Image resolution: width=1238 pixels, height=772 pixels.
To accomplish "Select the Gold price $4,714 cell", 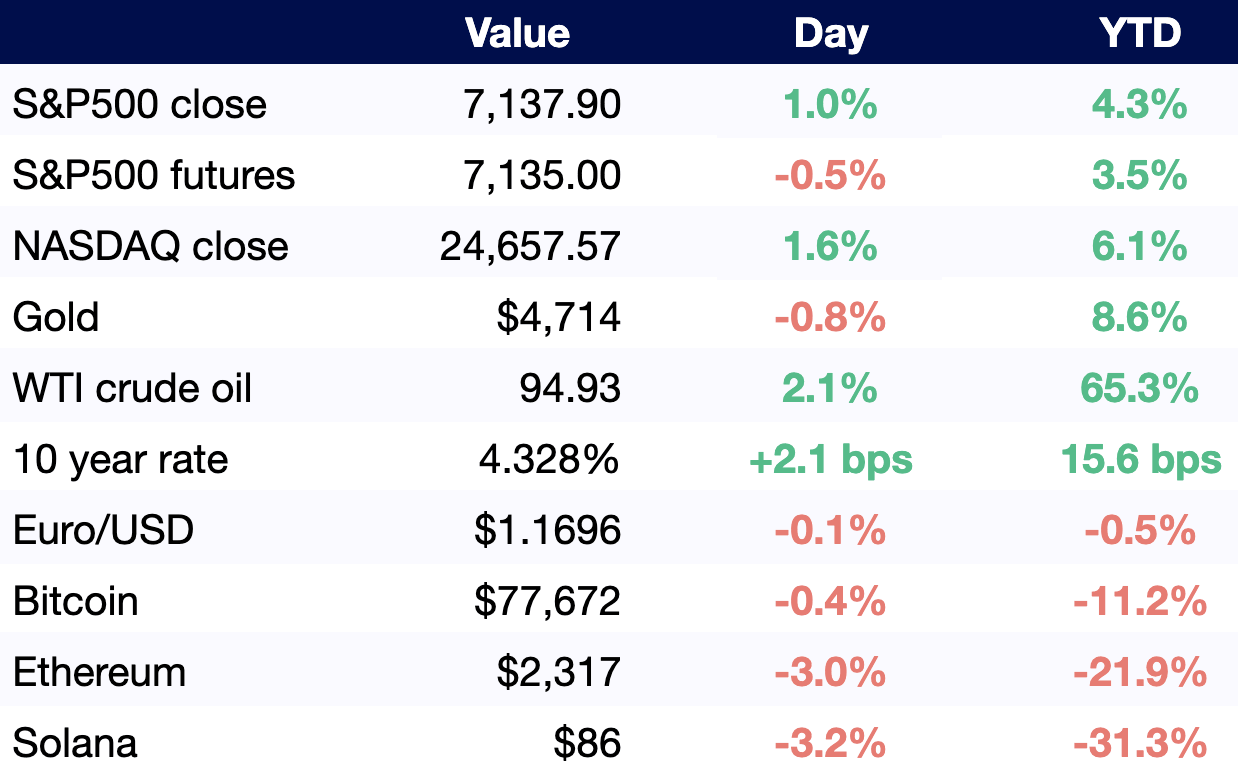I will 558,317.
